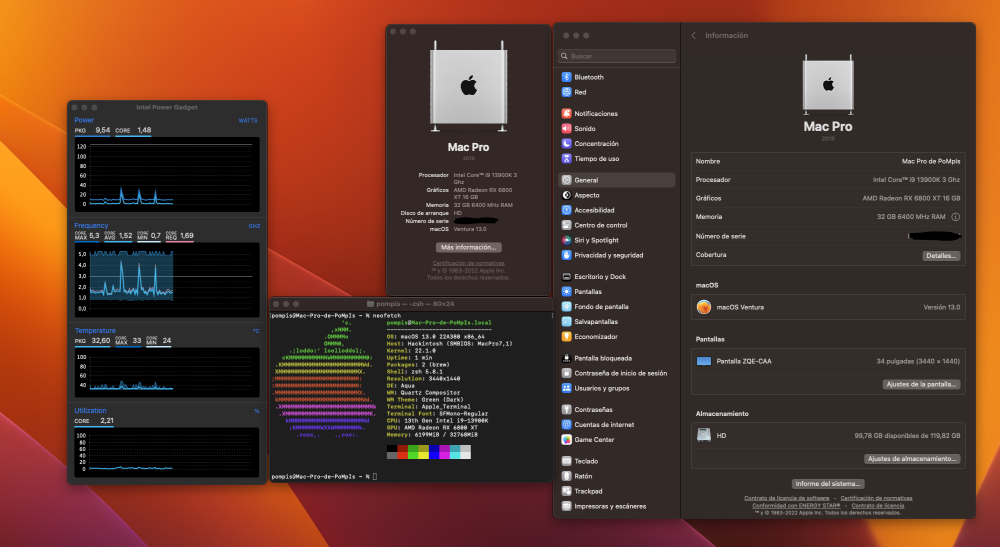Open Contraseña de inicio de sesión icon
Screen dimensions: 1000x547
(566, 373)
